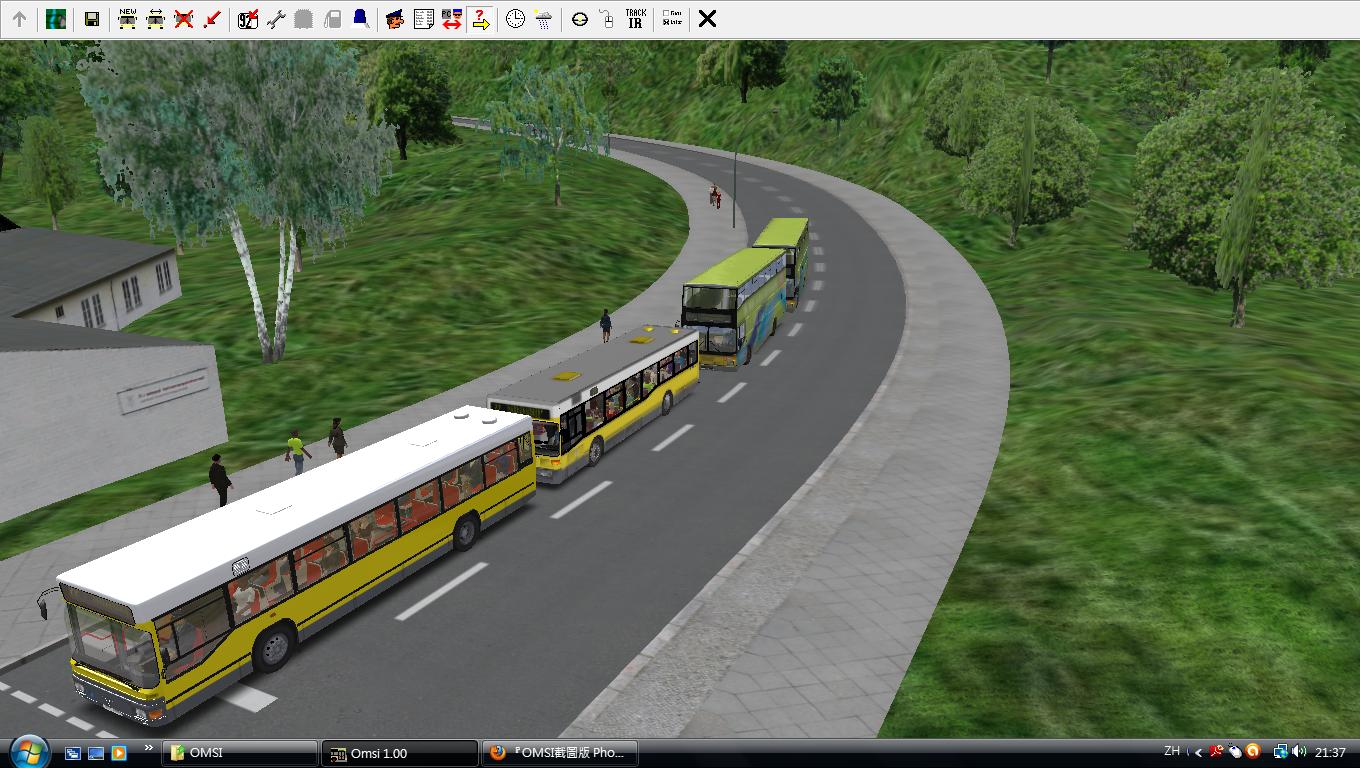Click the small checkbox options icon in toolbar
1360x768 pixels.
[672, 19]
